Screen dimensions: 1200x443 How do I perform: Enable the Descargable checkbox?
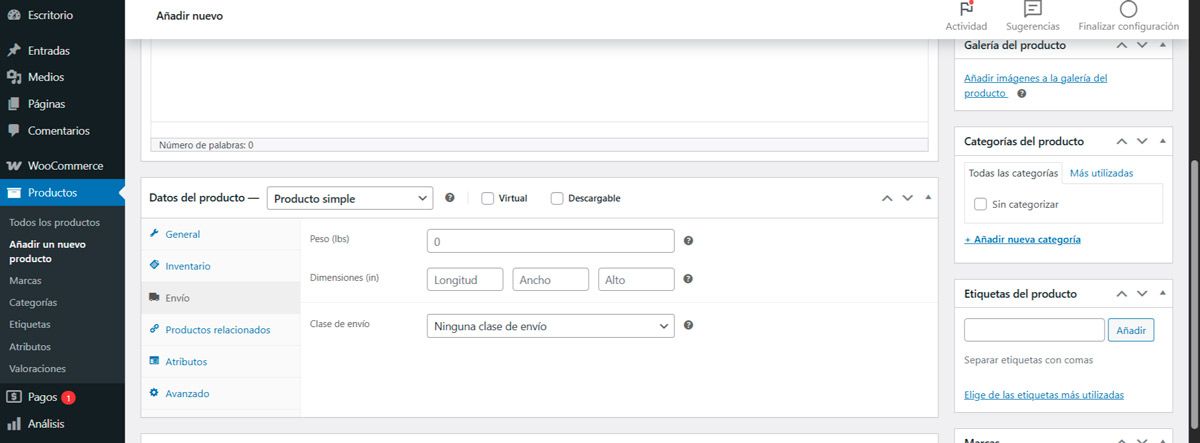point(557,198)
